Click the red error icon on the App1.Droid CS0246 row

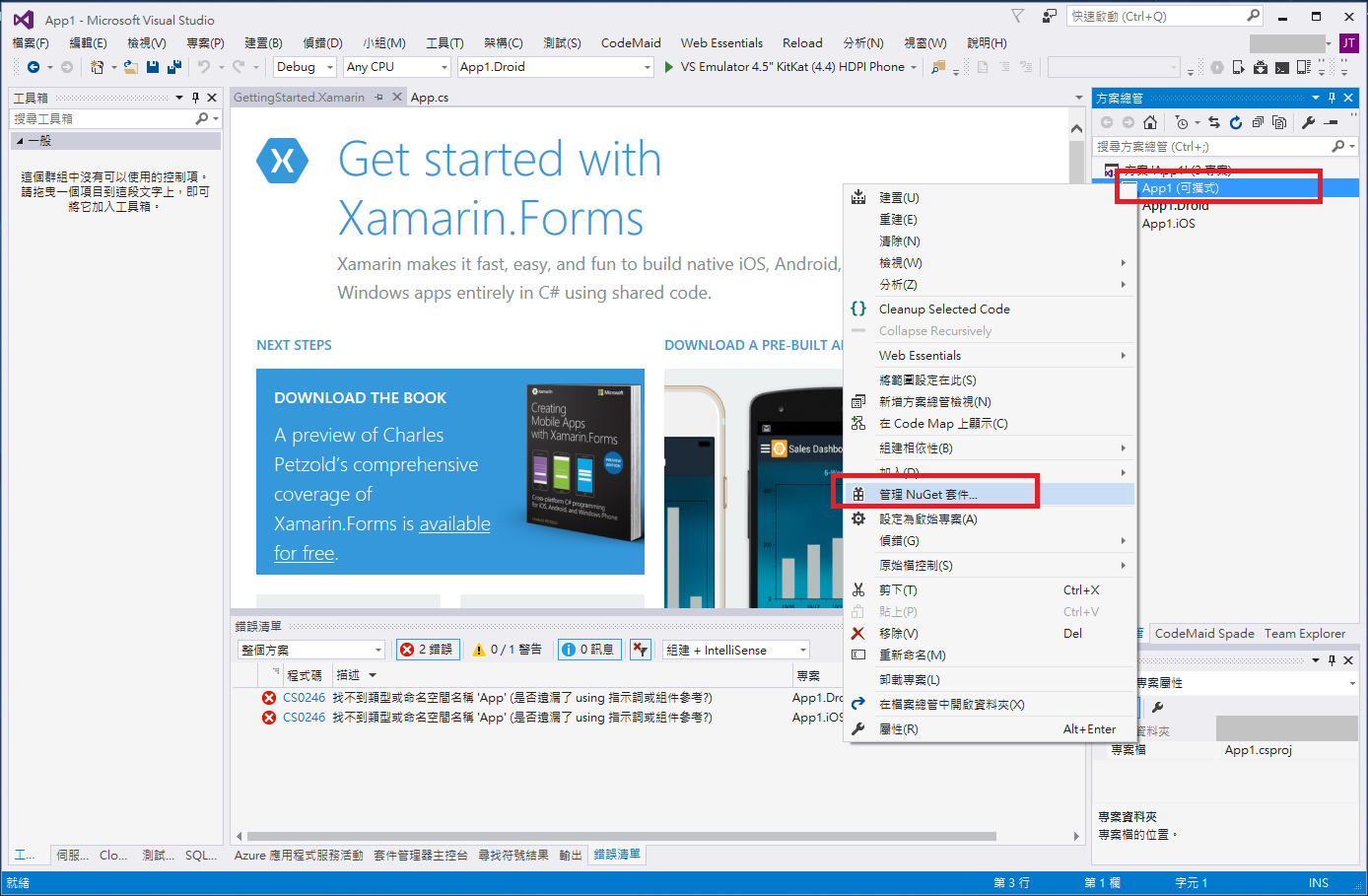[x=269, y=698]
